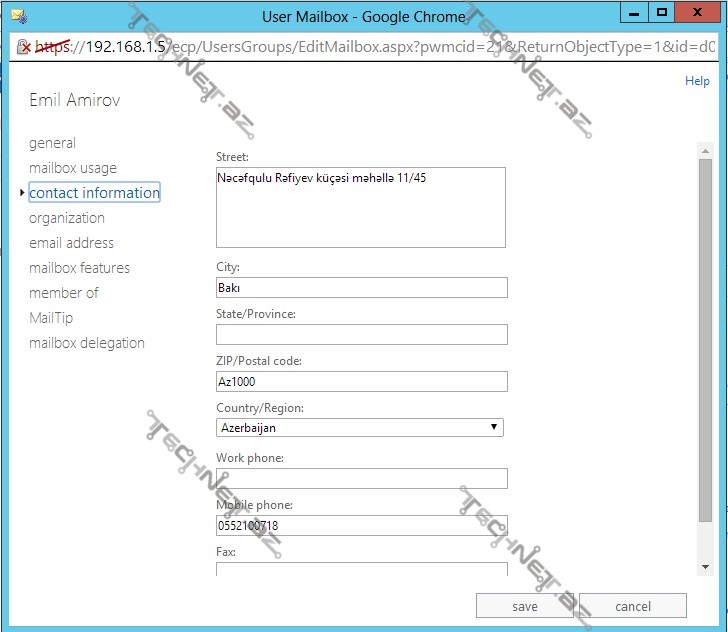Expand the Country/Region dropdown
The width and height of the screenshot is (728, 632).
pyautogui.click(x=360, y=427)
